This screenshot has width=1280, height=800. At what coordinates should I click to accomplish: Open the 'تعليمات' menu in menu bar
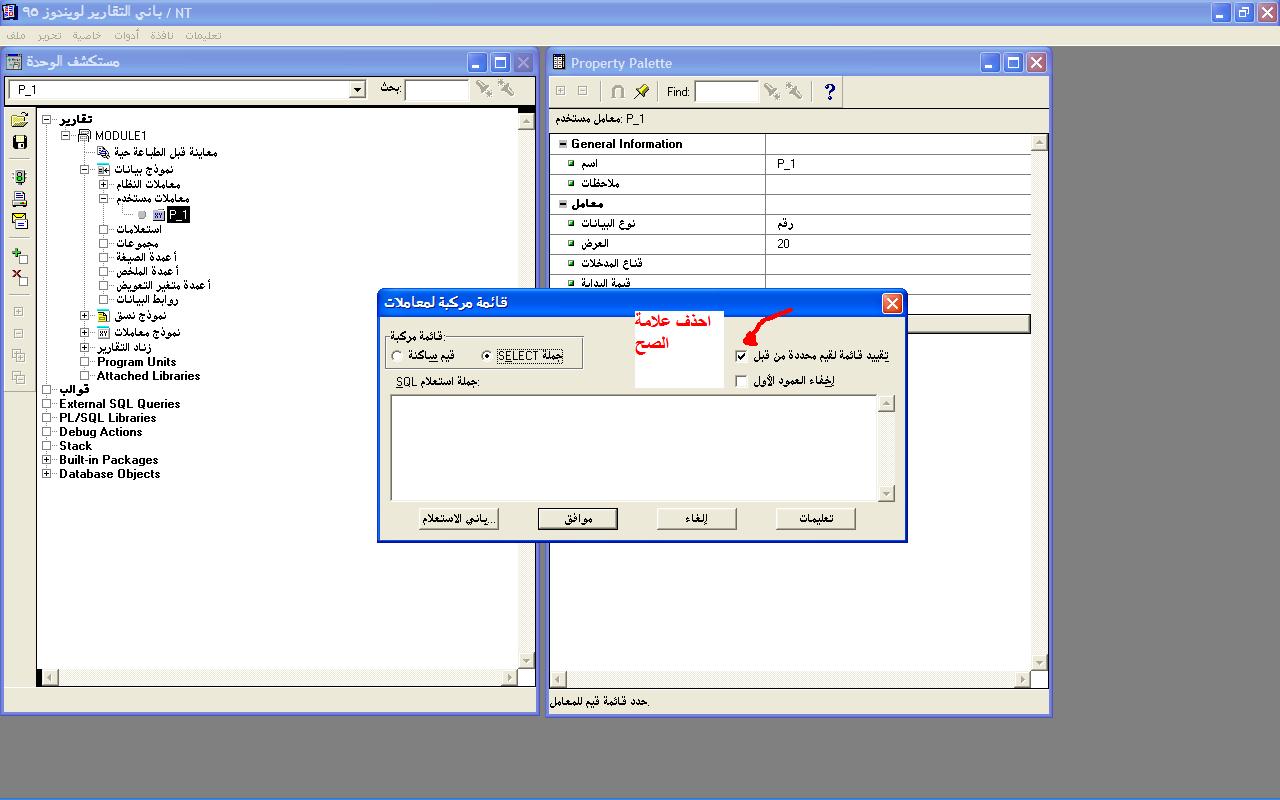point(204,35)
